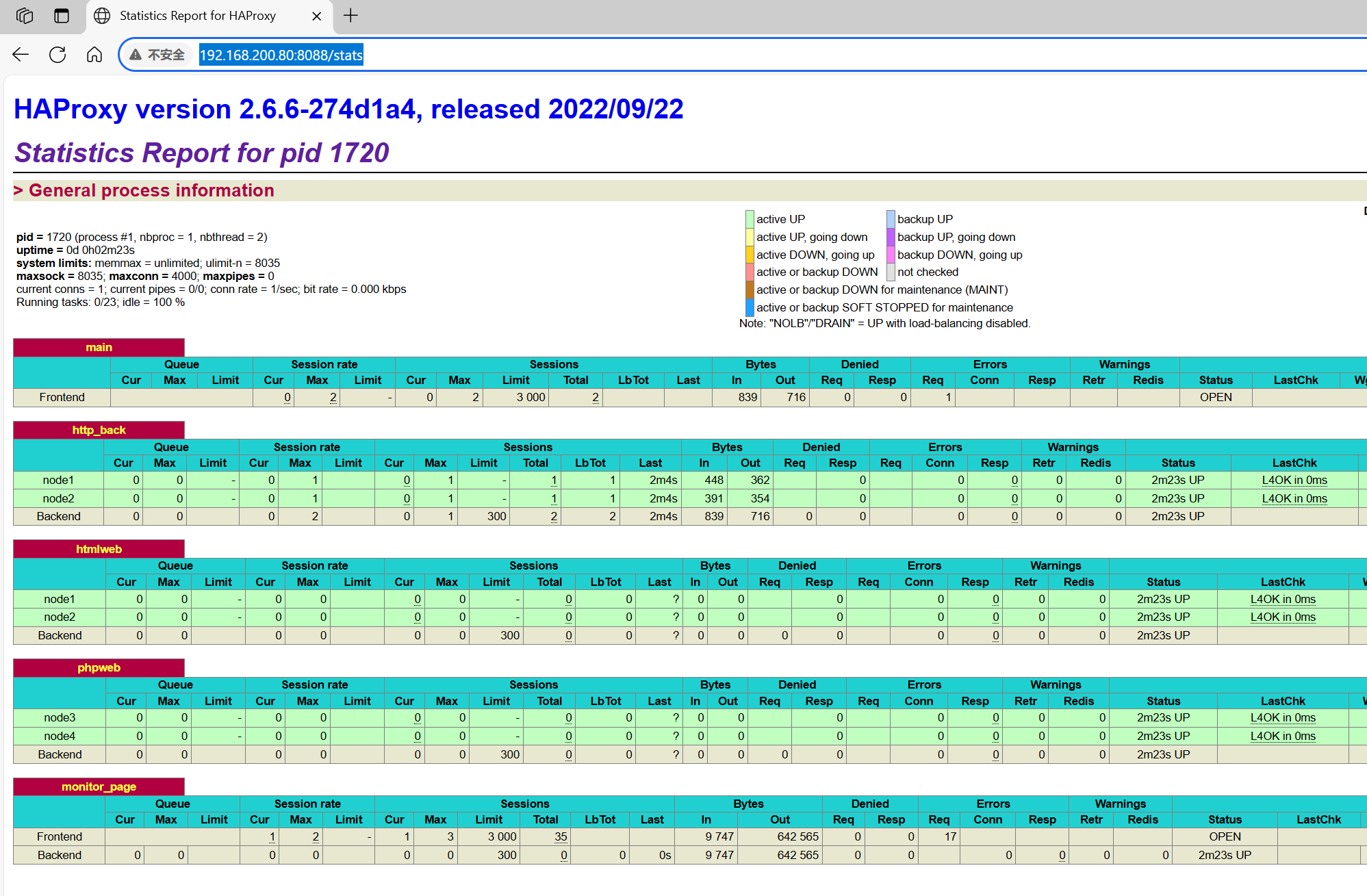1367x896 pixels.
Task: Toggle the vertical tabs icon
Action: [x=62, y=16]
